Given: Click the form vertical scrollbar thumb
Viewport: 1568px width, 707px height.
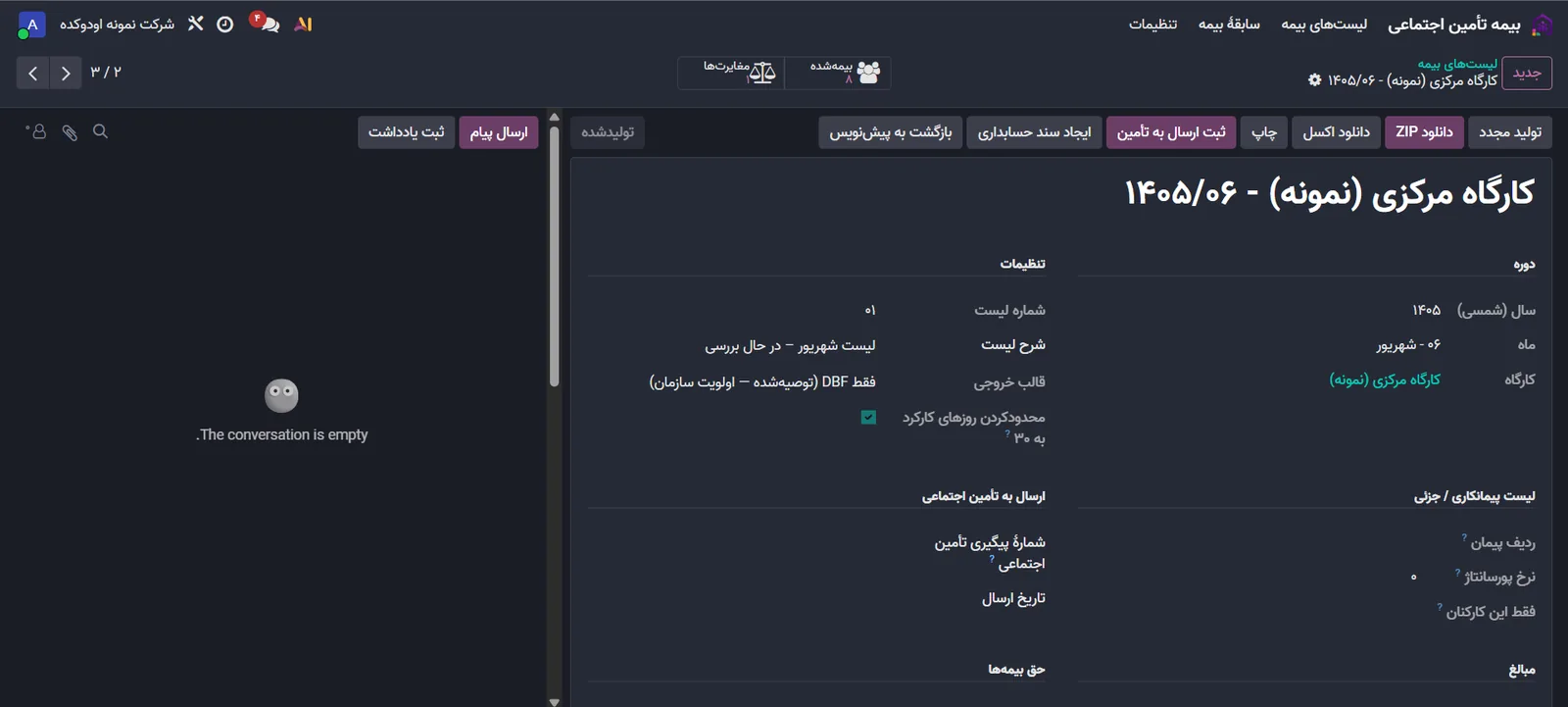Looking at the screenshot, I should point(554,255).
